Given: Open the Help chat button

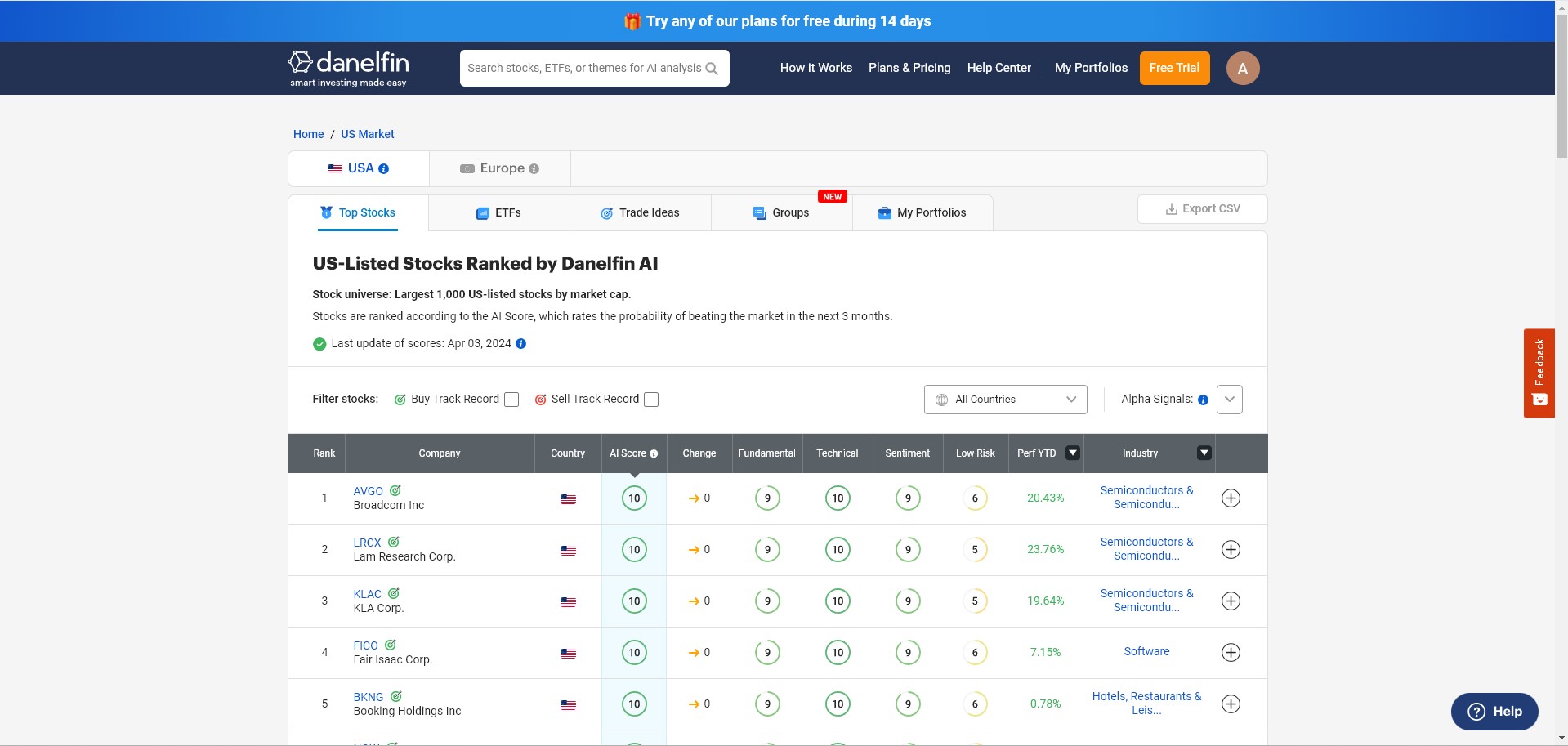Looking at the screenshot, I should 1494,712.
